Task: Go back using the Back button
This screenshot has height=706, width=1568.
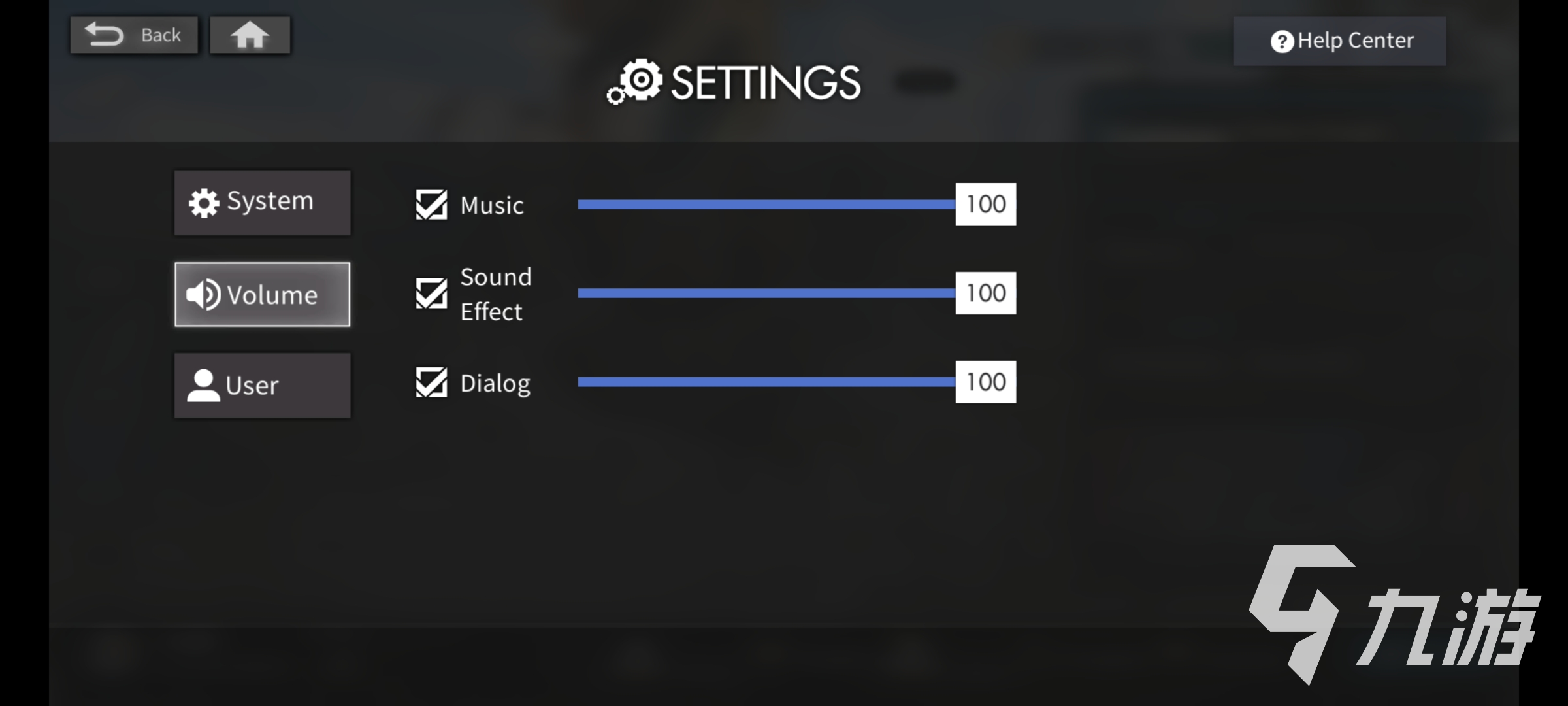Action: point(135,35)
